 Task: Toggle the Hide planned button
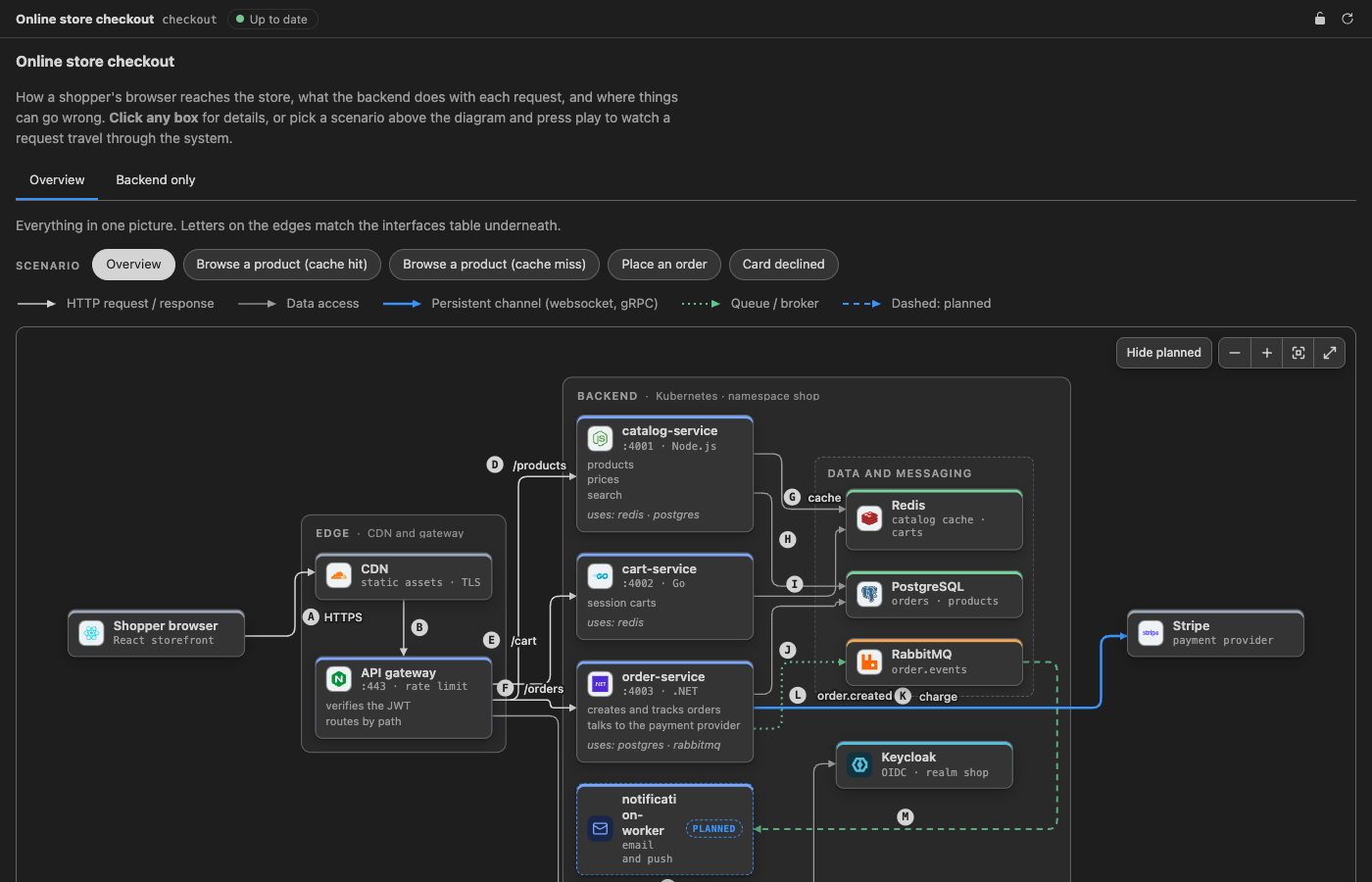tap(1164, 353)
